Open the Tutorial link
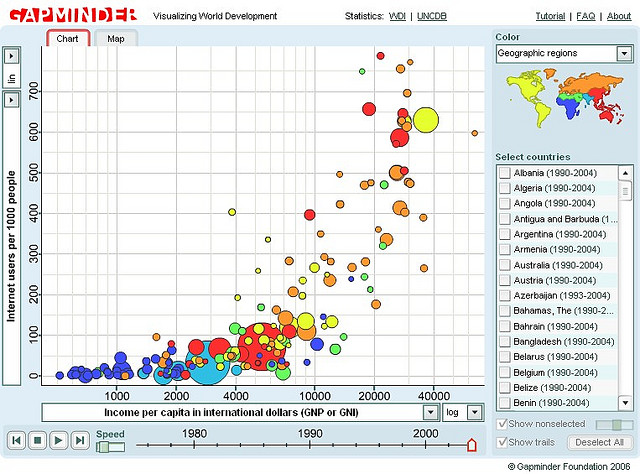The height and width of the screenshot is (474, 640). 550,17
